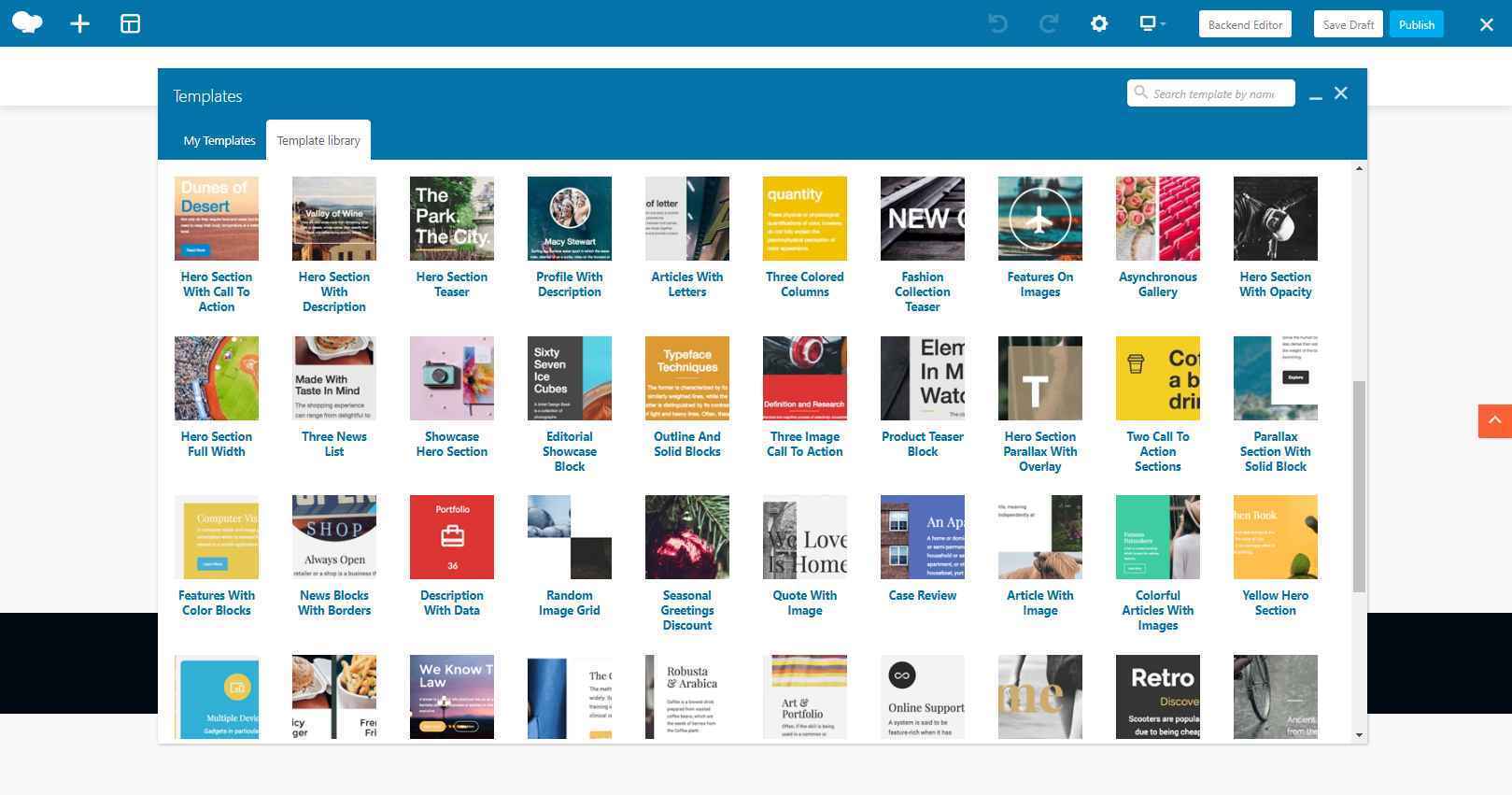Click the WPBakery cloud logo icon
This screenshot has width=1512, height=795.
pyautogui.click(x=27, y=23)
